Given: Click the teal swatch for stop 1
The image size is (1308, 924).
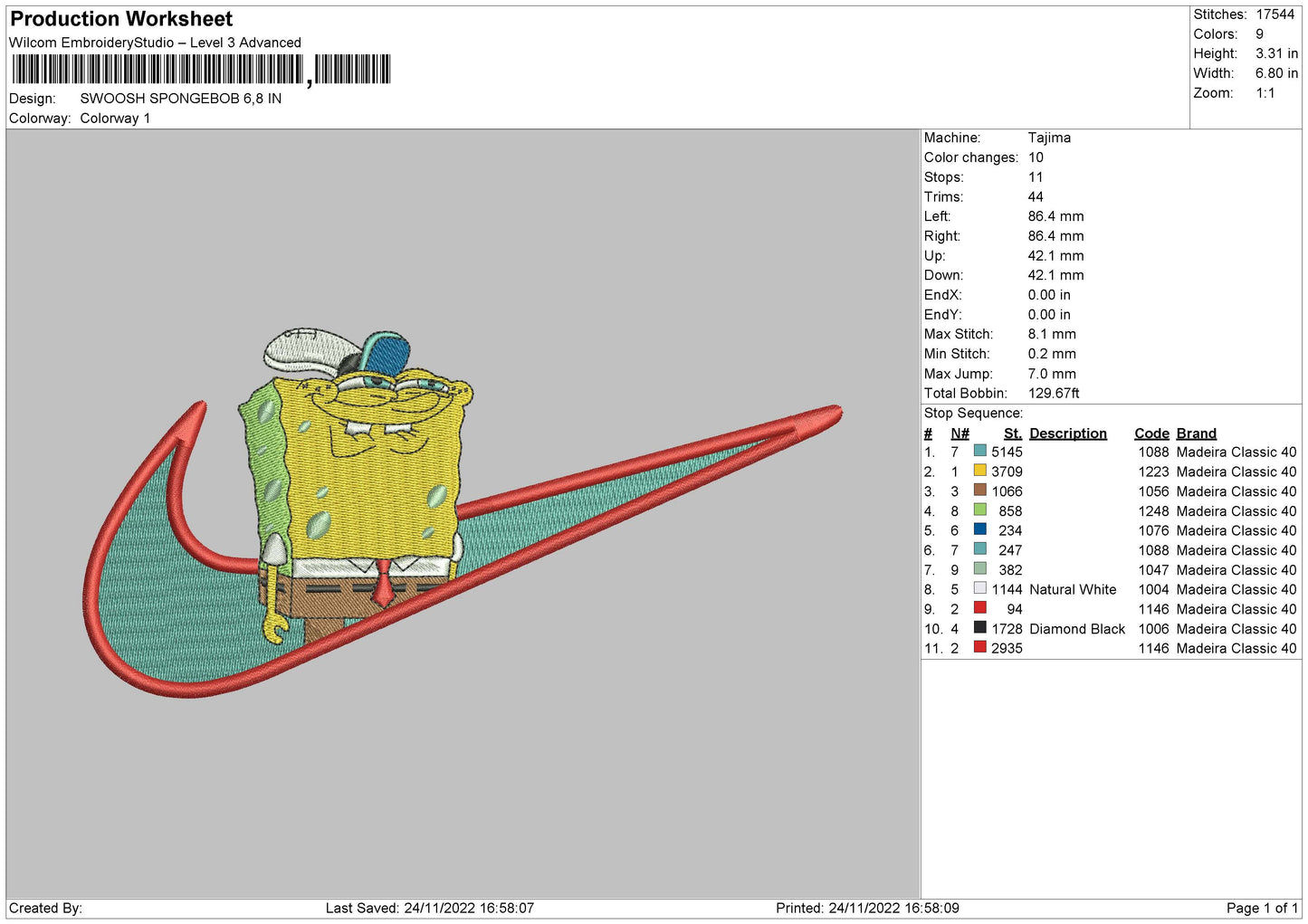Looking at the screenshot, I should (979, 451).
